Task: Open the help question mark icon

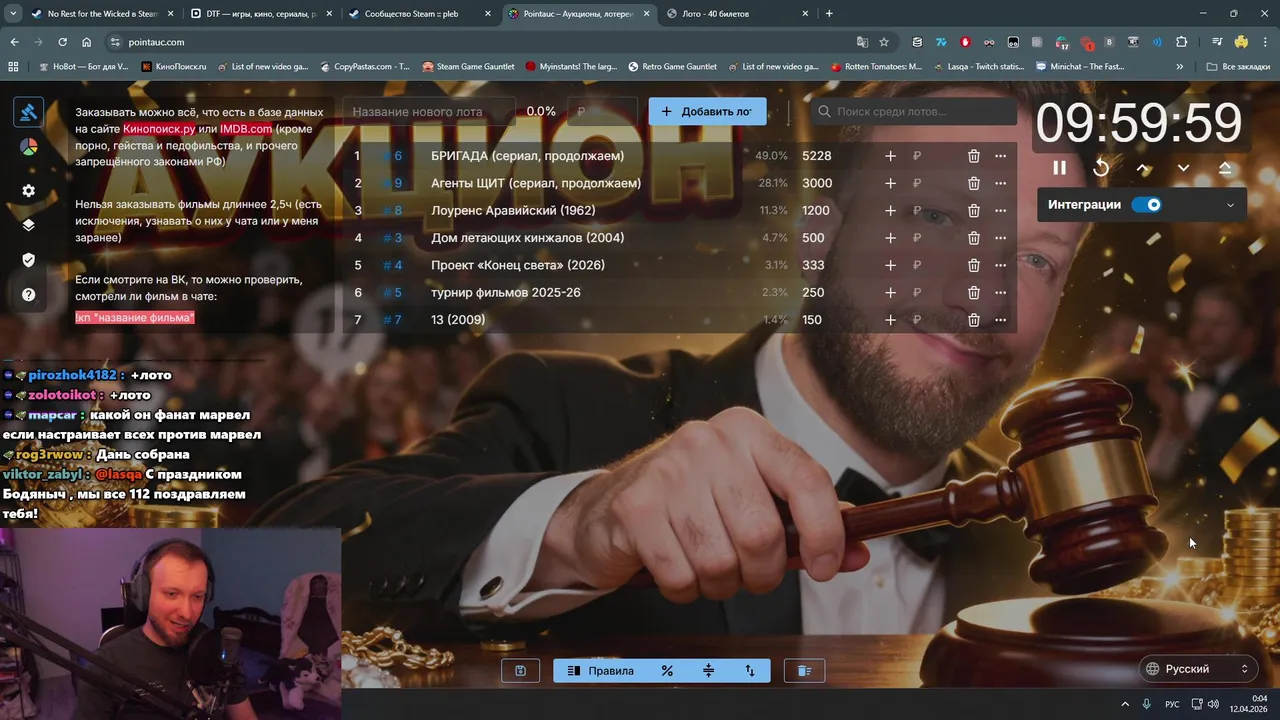Action: pyautogui.click(x=28, y=295)
